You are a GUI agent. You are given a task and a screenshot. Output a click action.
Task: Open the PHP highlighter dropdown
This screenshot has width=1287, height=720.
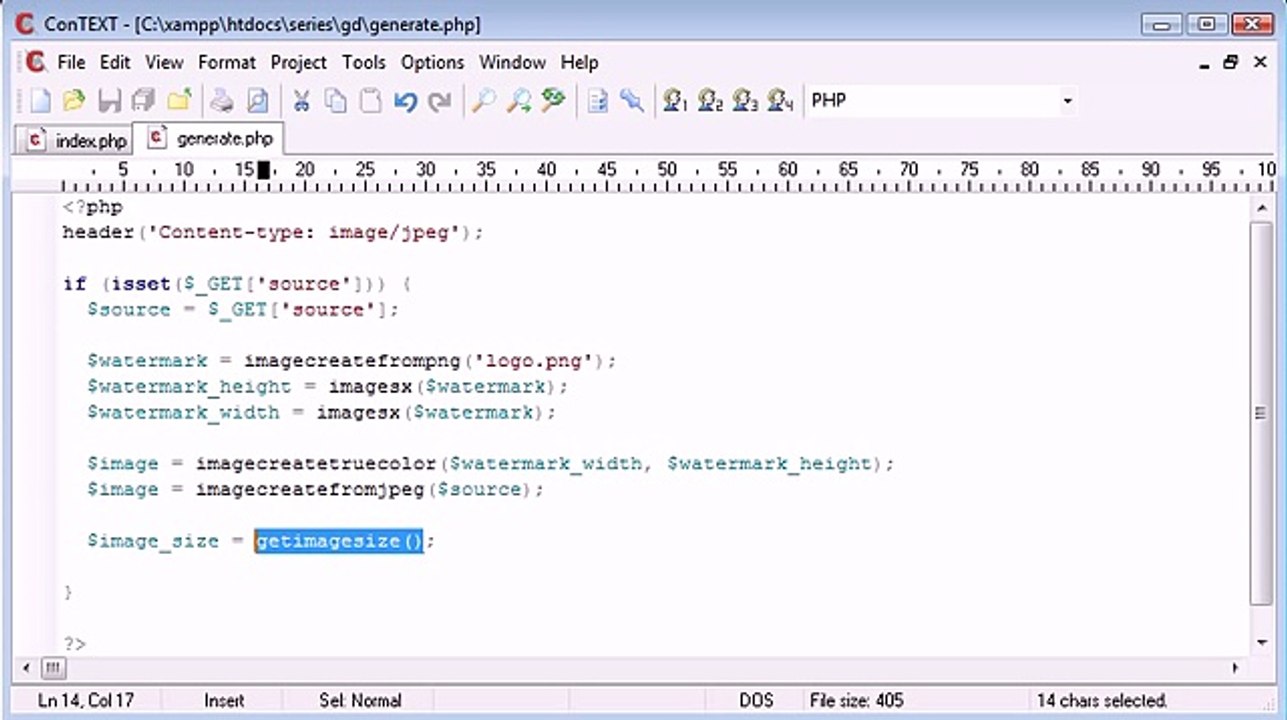point(1067,100)
